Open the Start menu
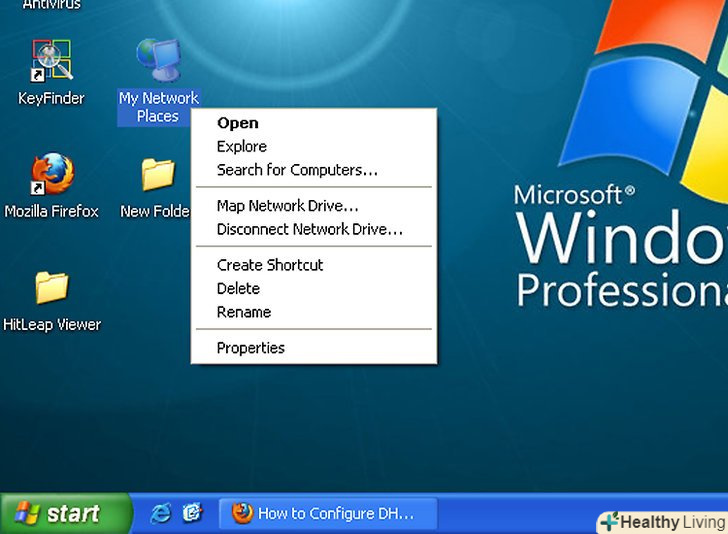 point(66,514)
